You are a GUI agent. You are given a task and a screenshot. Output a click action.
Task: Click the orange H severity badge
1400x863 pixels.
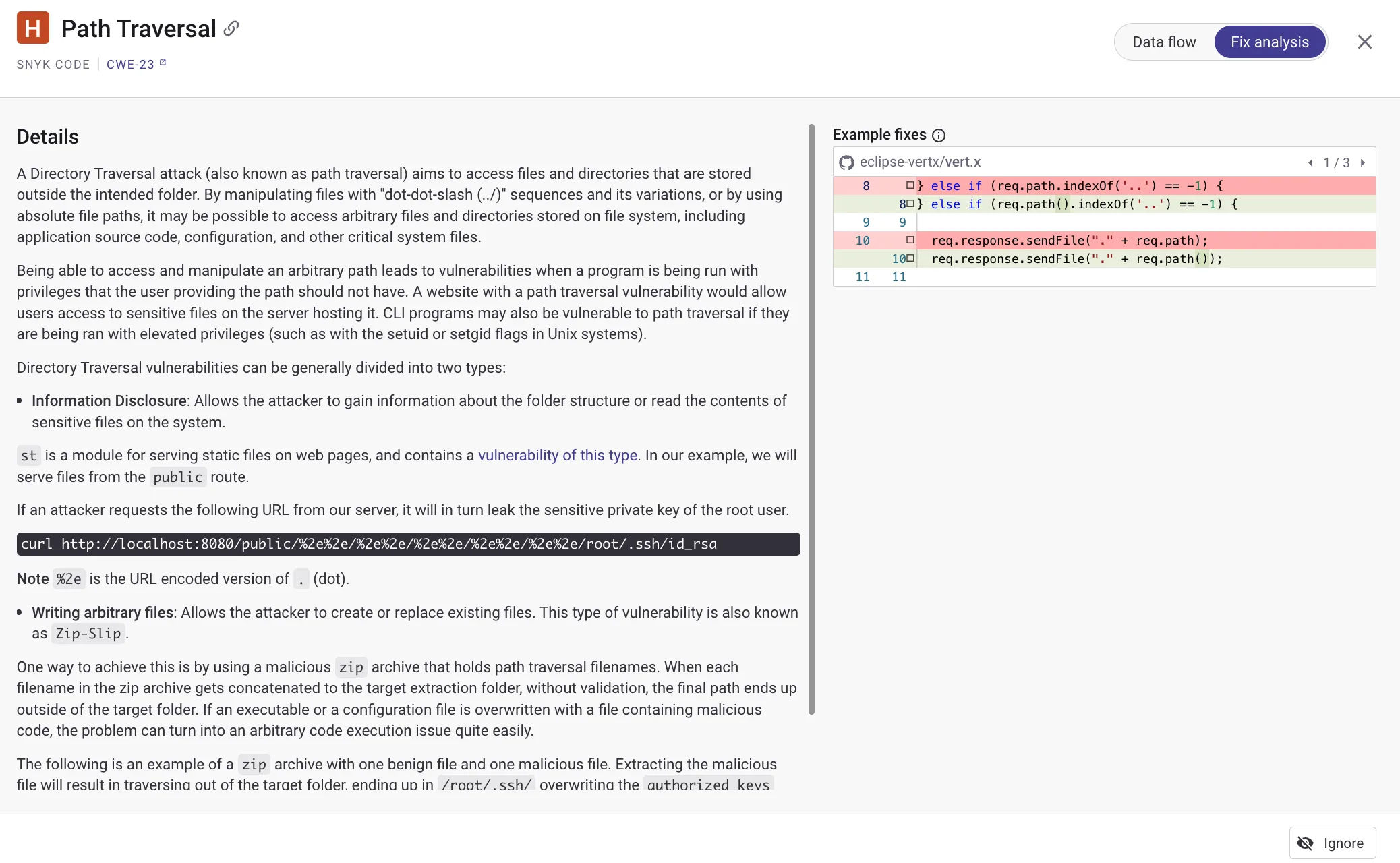click(32, 28)
